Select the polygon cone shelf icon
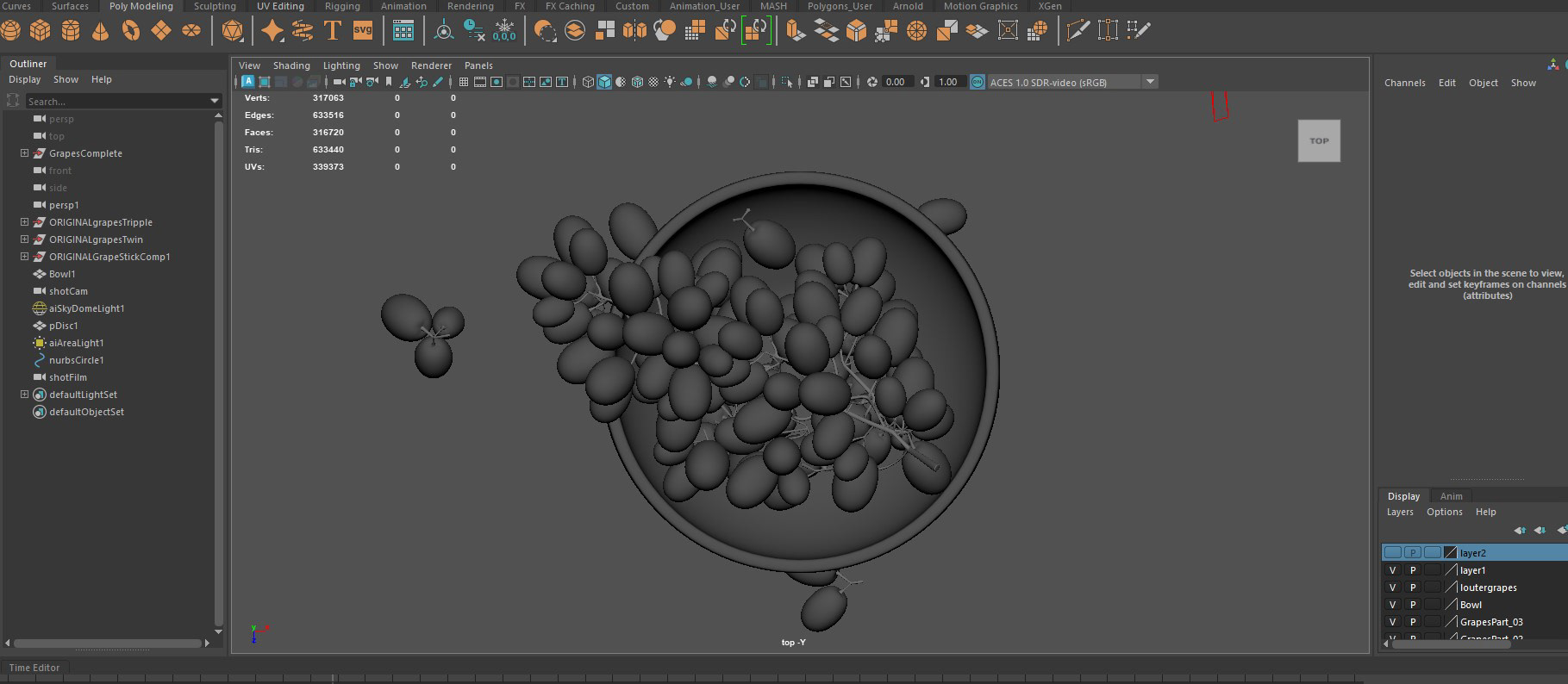This screenshot has height=684, width=1568. point(101,31)
